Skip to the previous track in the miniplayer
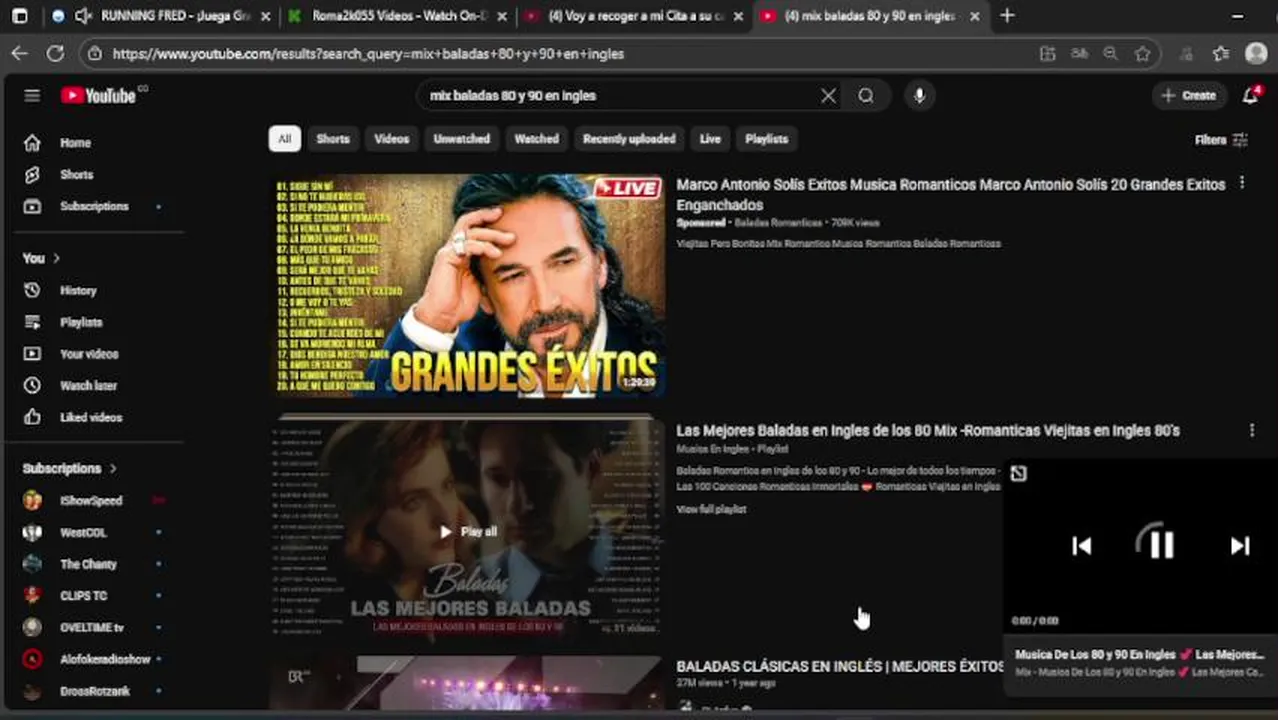The image size is (1278, 720). point(1081,546)
